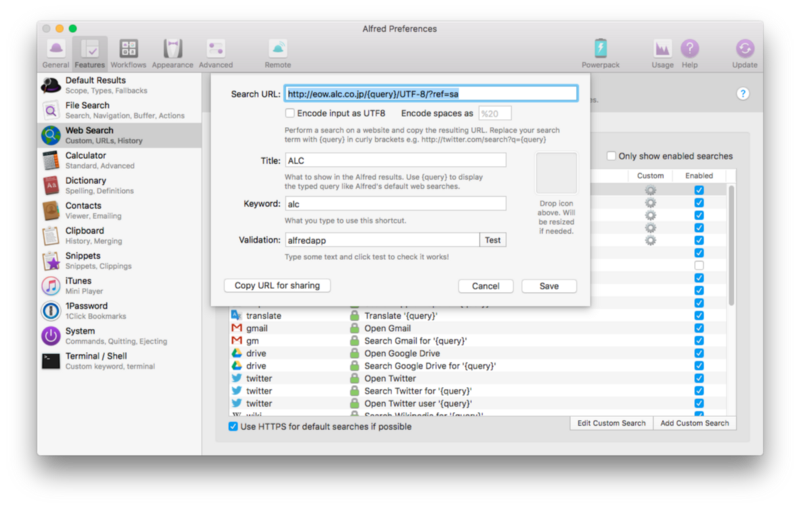Click the searches list scrollbar

tap(731, 245)
